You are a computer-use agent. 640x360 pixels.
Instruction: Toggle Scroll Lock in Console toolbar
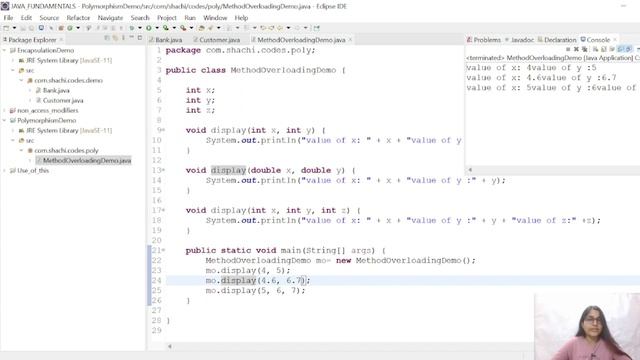[603, 49]
